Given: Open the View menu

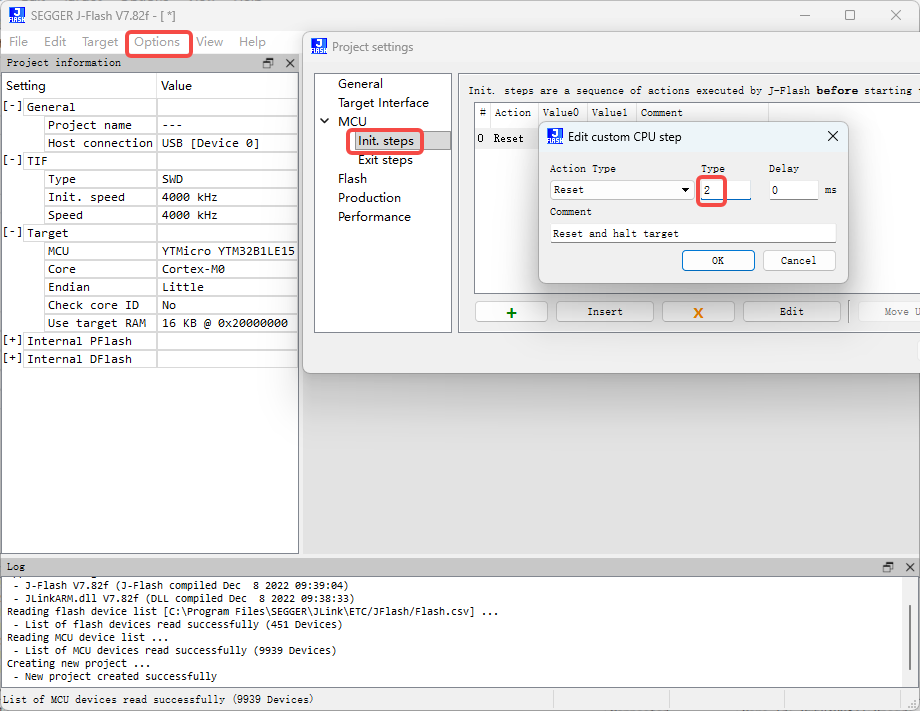Looking at the screenshot, I should [x=209, y=42].
